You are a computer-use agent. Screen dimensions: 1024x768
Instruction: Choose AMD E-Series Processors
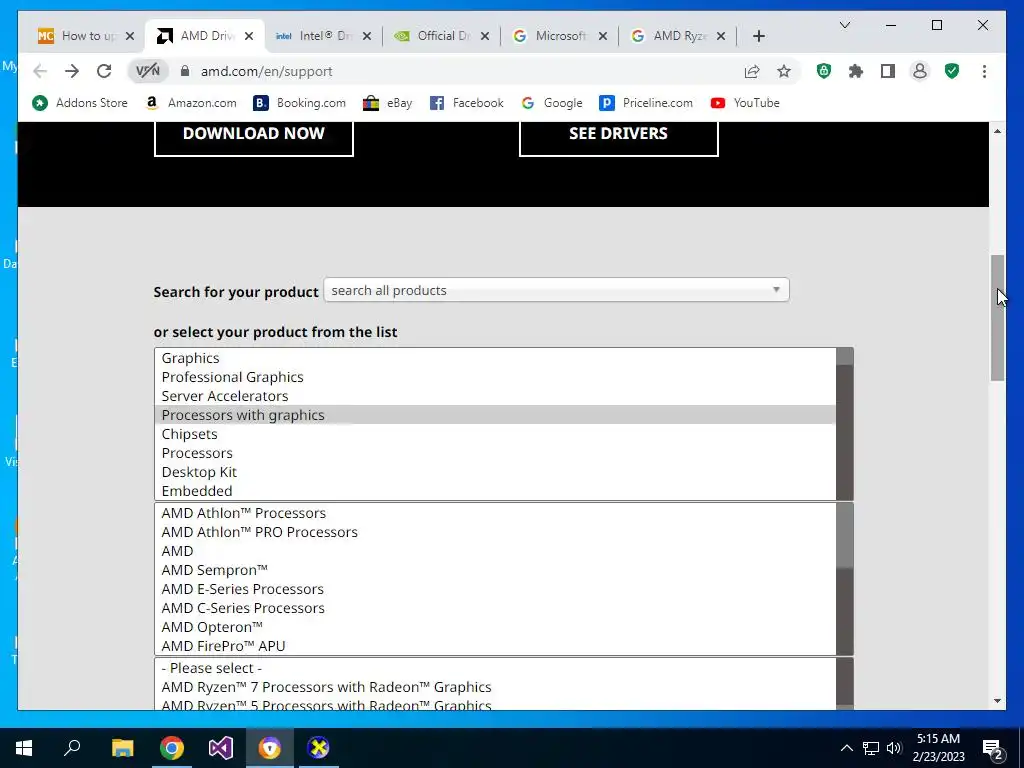(495, 588)
